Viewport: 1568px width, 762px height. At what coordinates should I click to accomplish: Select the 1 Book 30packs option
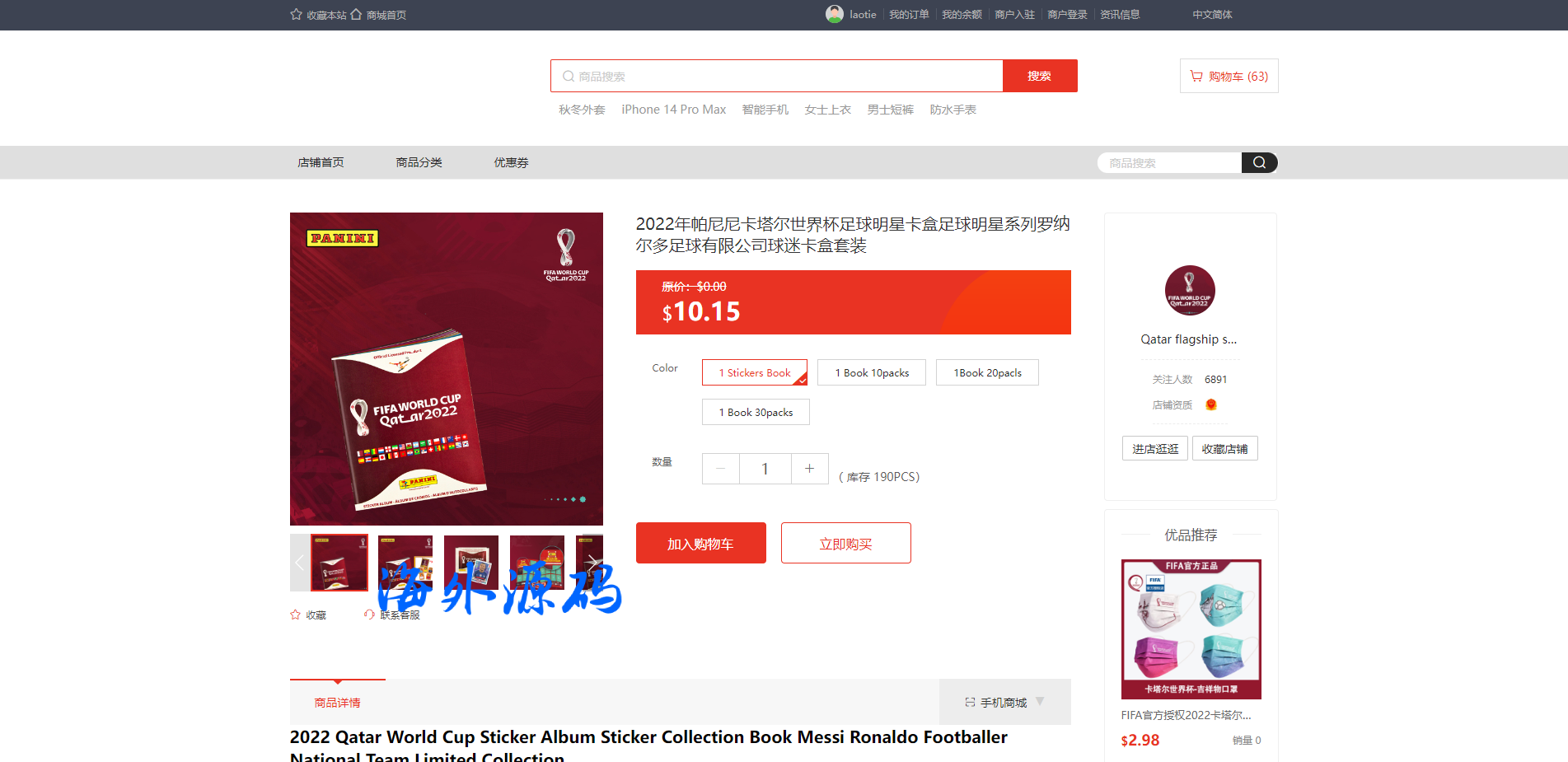tap(756, 412)
